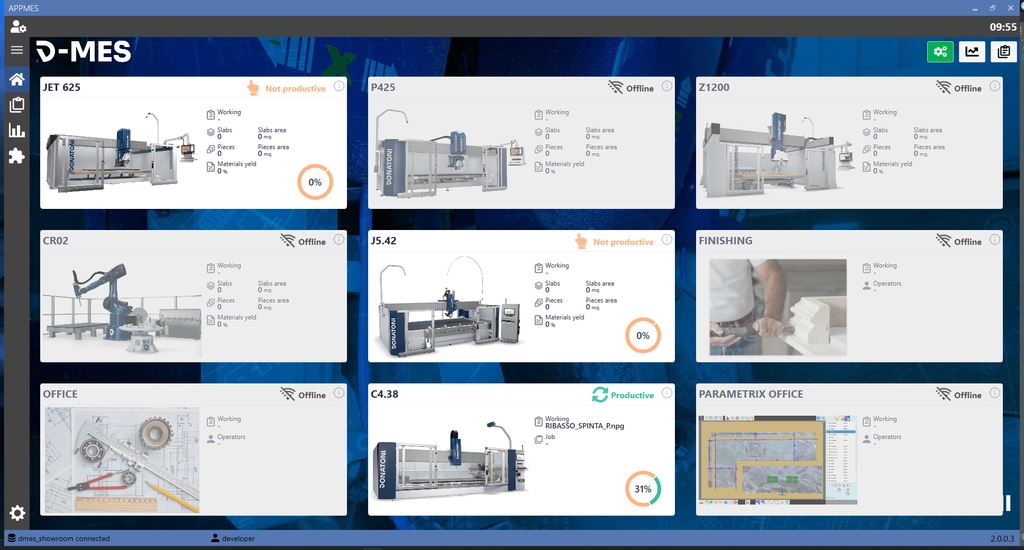
Task: Open the user settings icon at top left
Action: 18,27
